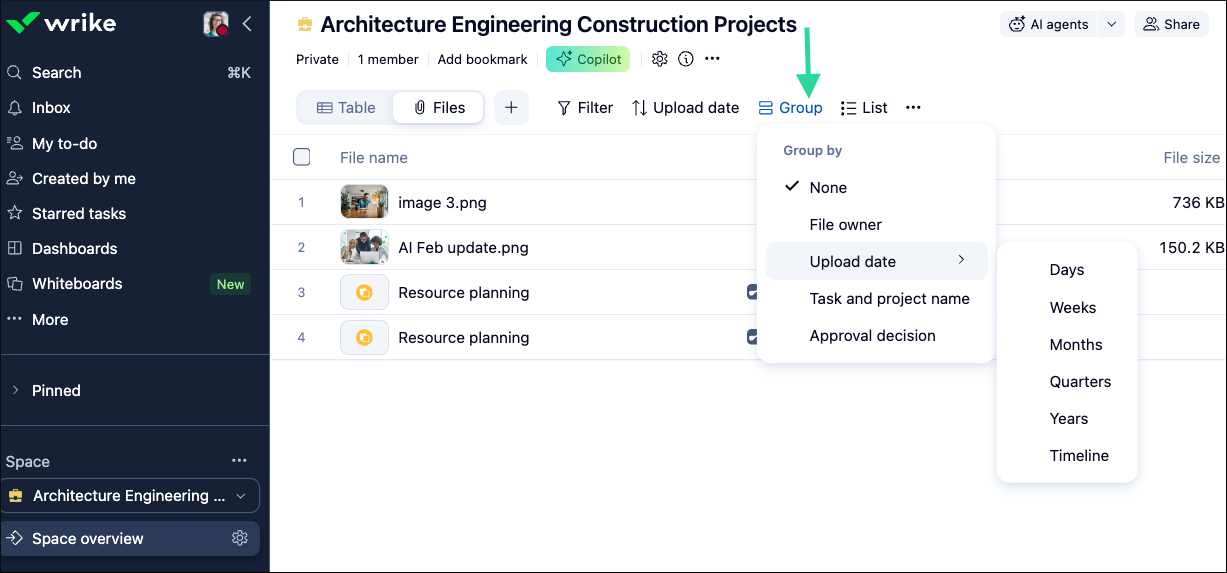Expand the Pinned section
Viewport: 1227px width, 573px height.
click(56, 390)
